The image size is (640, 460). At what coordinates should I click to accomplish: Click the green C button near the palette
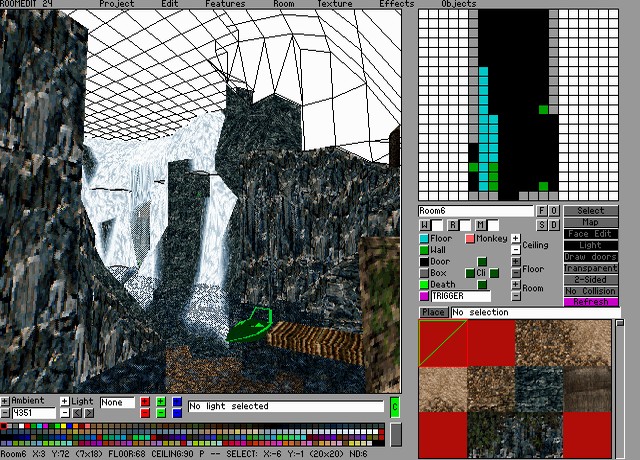pyautogui.click(x=394, y=406)
